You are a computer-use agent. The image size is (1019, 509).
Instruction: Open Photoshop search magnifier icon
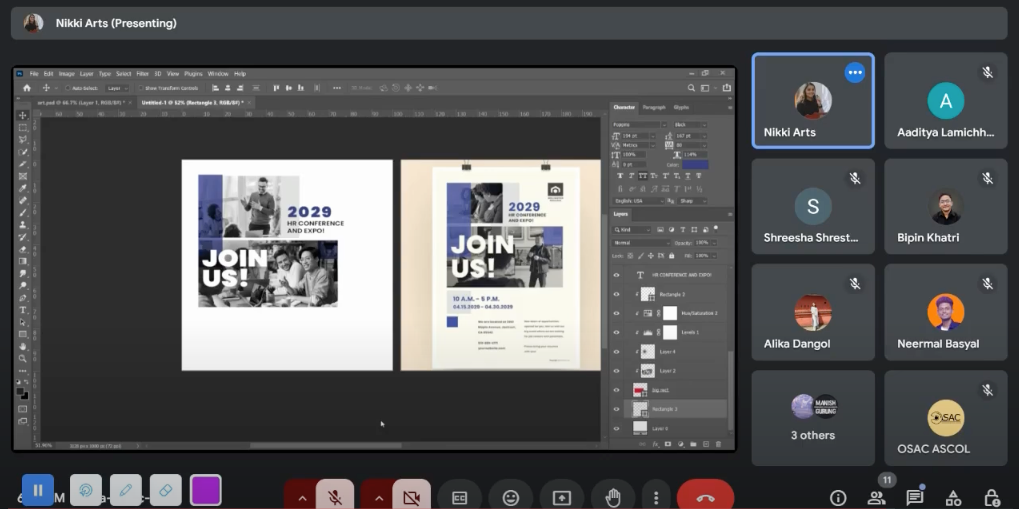click(x=691, y=88)
